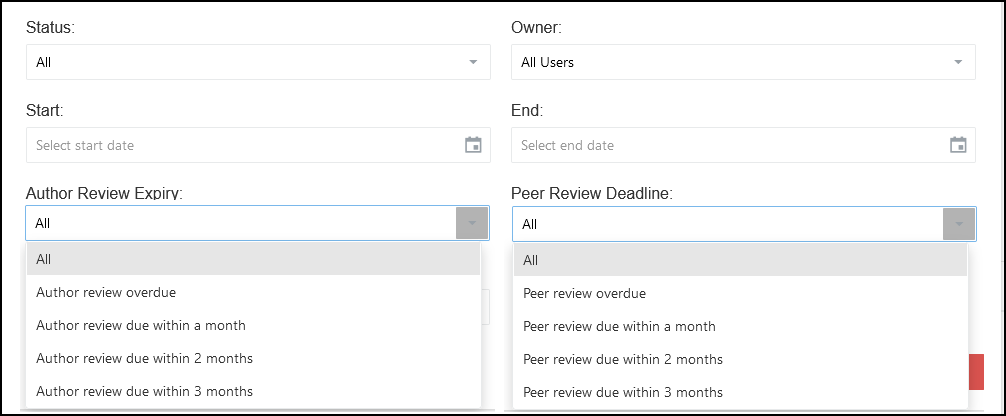Click the Author Review Expiry text box
Screen dimensions: 1006x416
coord(240,223)
